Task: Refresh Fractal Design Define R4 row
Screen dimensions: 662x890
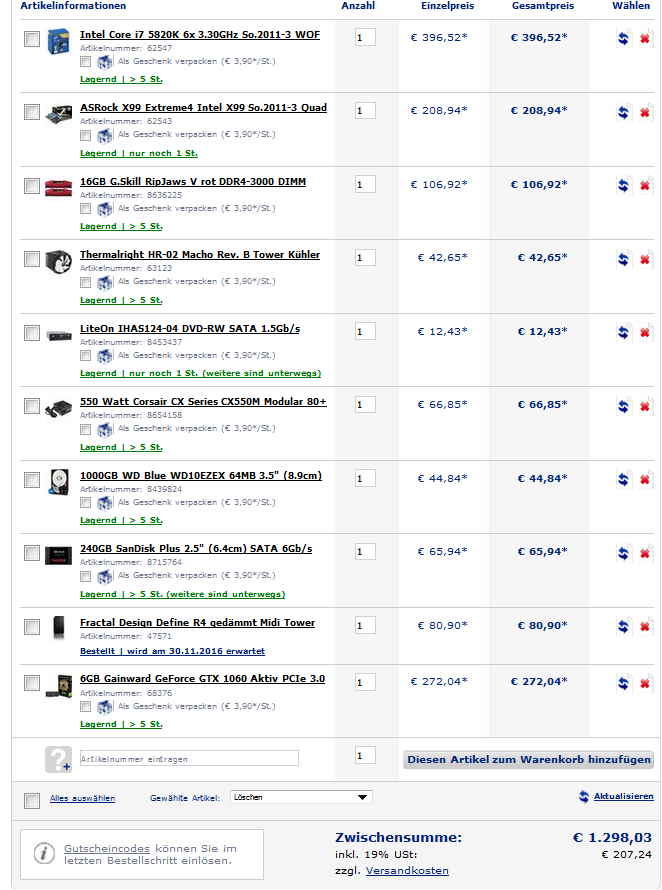Action: [623, 627]
